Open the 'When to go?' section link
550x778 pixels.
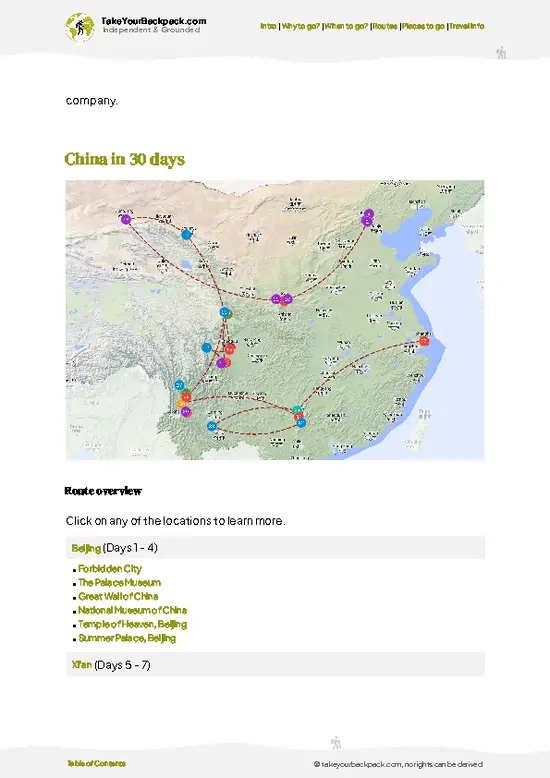pyautogui.click(x=346, y=26)
